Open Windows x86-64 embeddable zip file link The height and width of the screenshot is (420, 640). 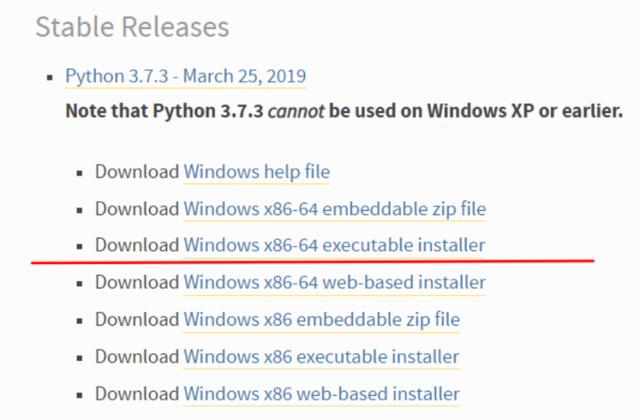click(335, 209)
